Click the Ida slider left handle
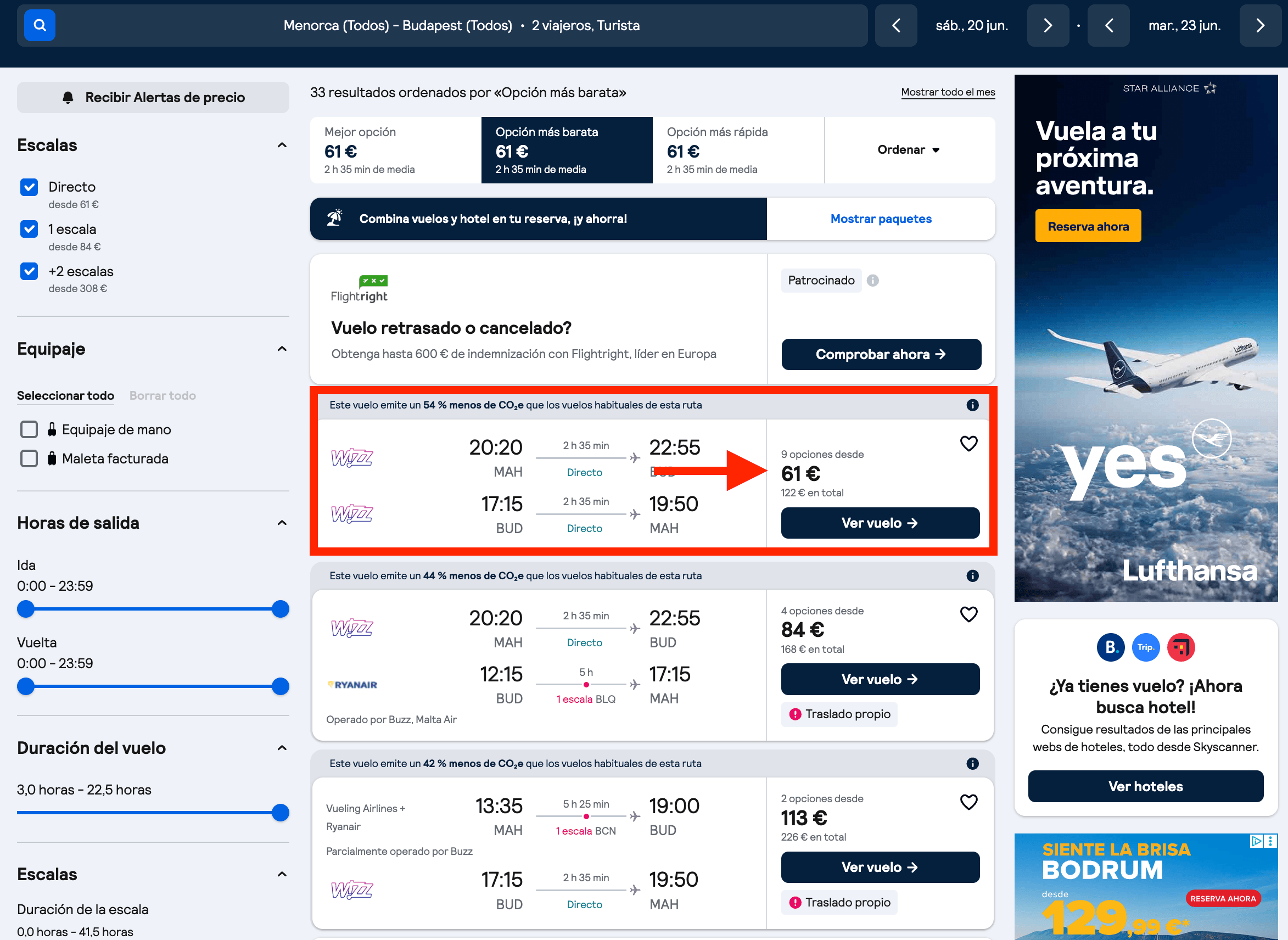The width and height of the screenshot is (1288, 940). [26, 609]
